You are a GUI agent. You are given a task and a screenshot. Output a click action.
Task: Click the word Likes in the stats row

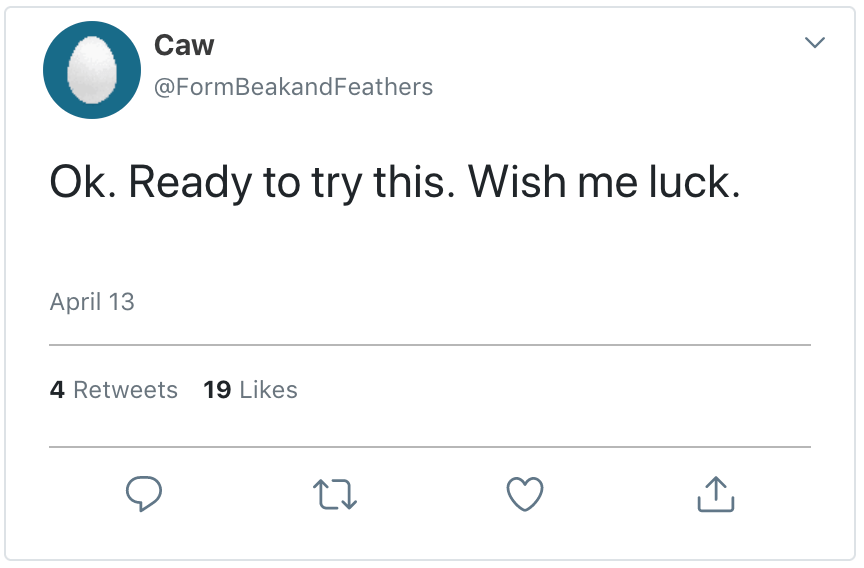[x=269, y=390]
